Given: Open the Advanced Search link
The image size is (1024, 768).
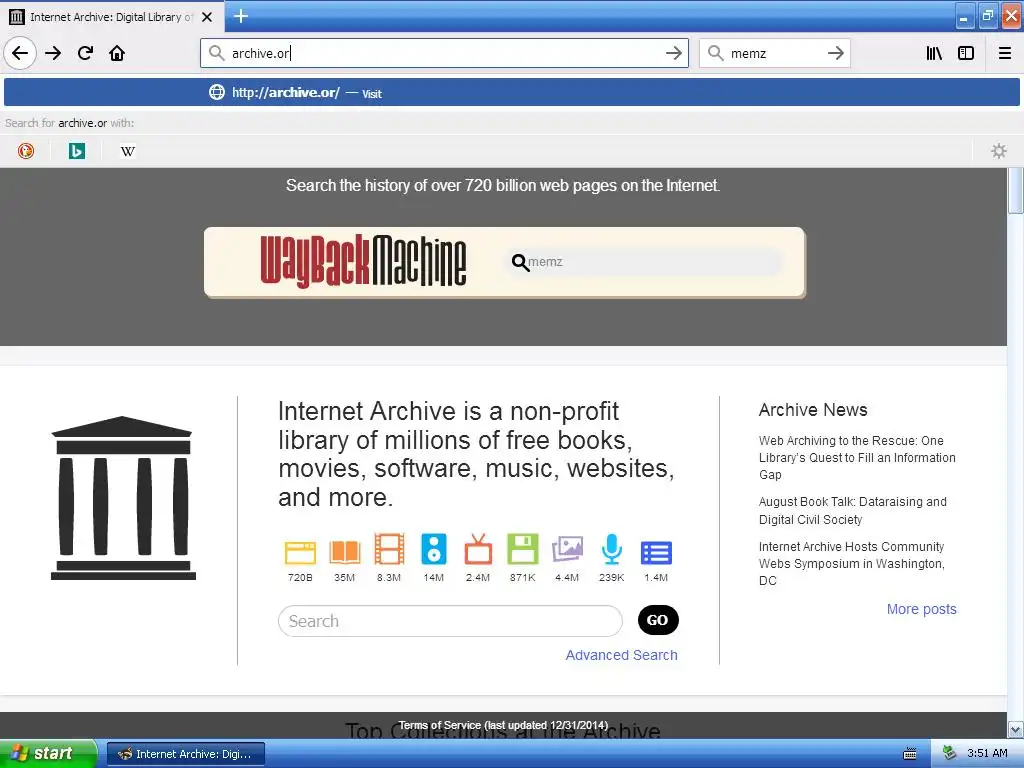Looking at the screenshot, I should 622,655.
